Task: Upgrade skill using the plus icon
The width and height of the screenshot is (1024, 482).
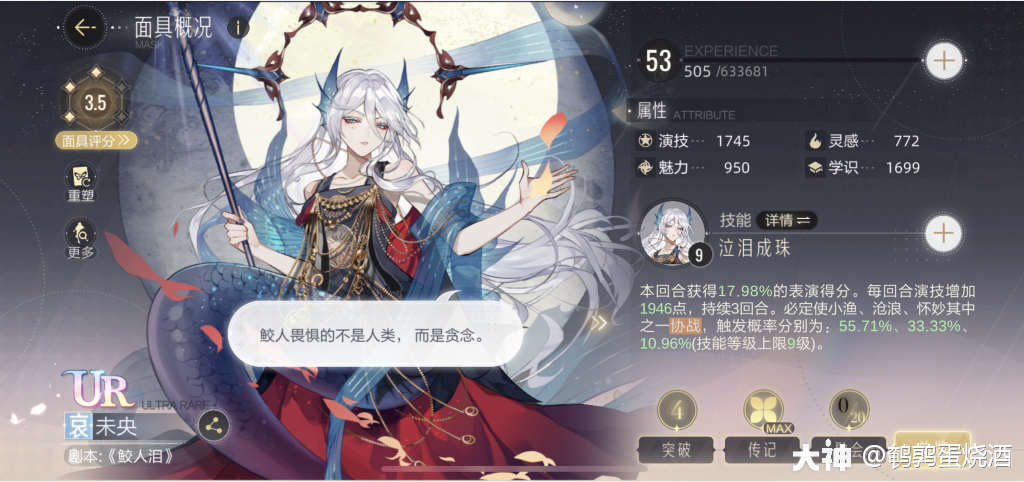Action: tap(944, 233)
